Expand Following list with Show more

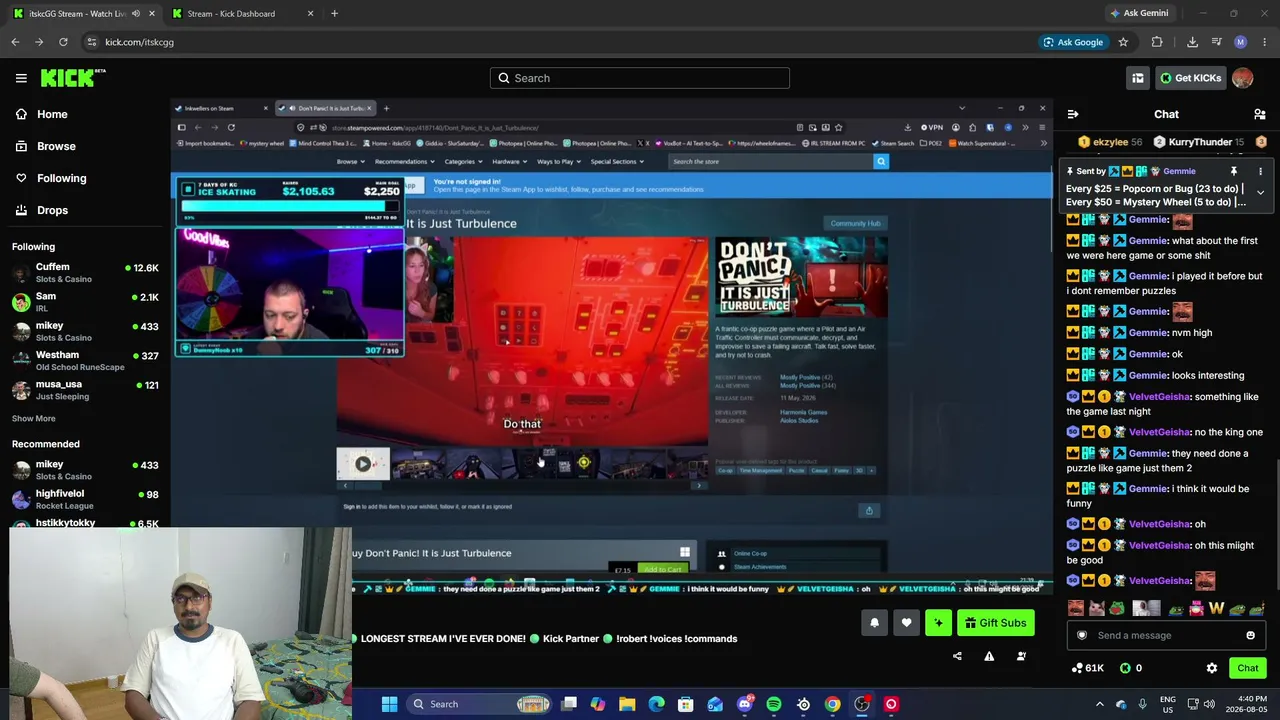tap(34, 418)
